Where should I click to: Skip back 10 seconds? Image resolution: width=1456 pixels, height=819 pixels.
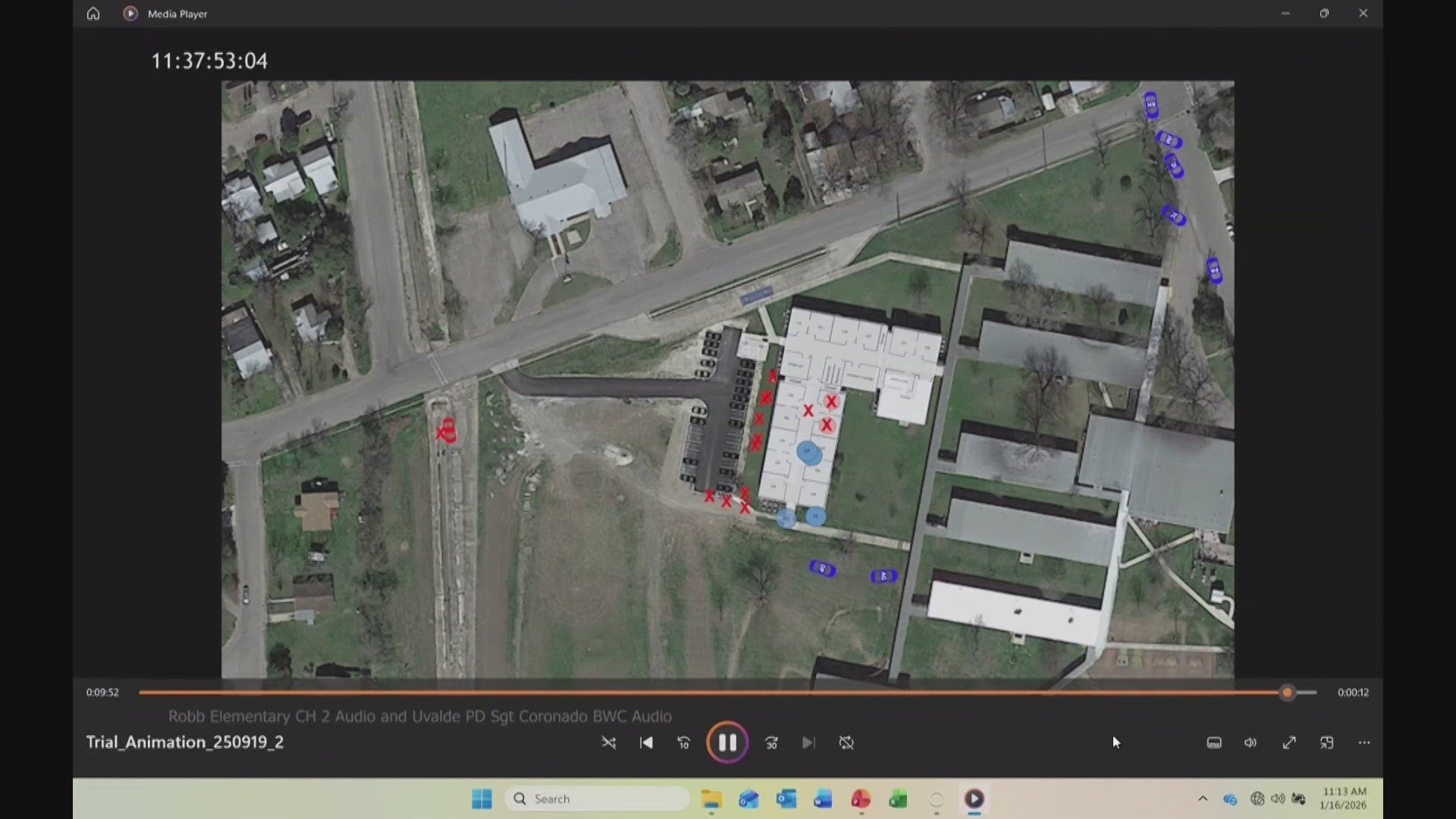coord(683,742)
